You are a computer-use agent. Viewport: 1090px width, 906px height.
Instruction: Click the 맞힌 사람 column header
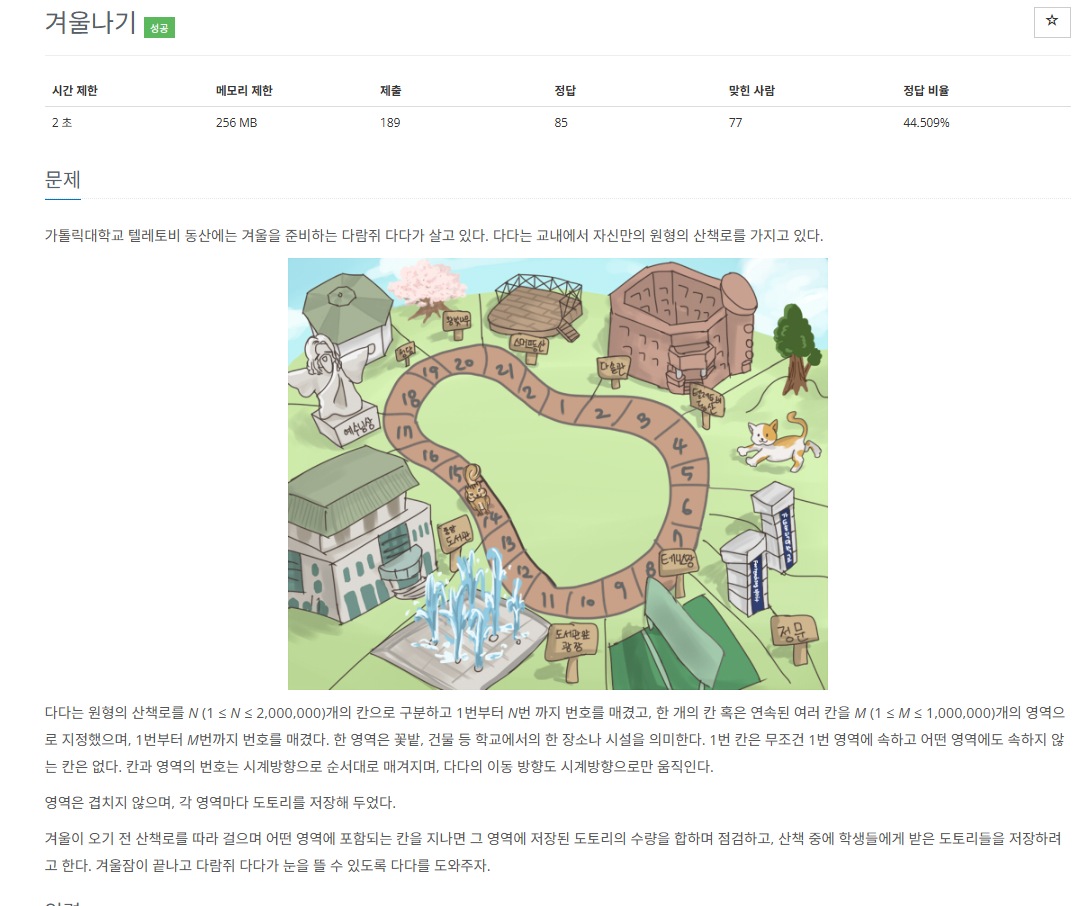(751, 90)
